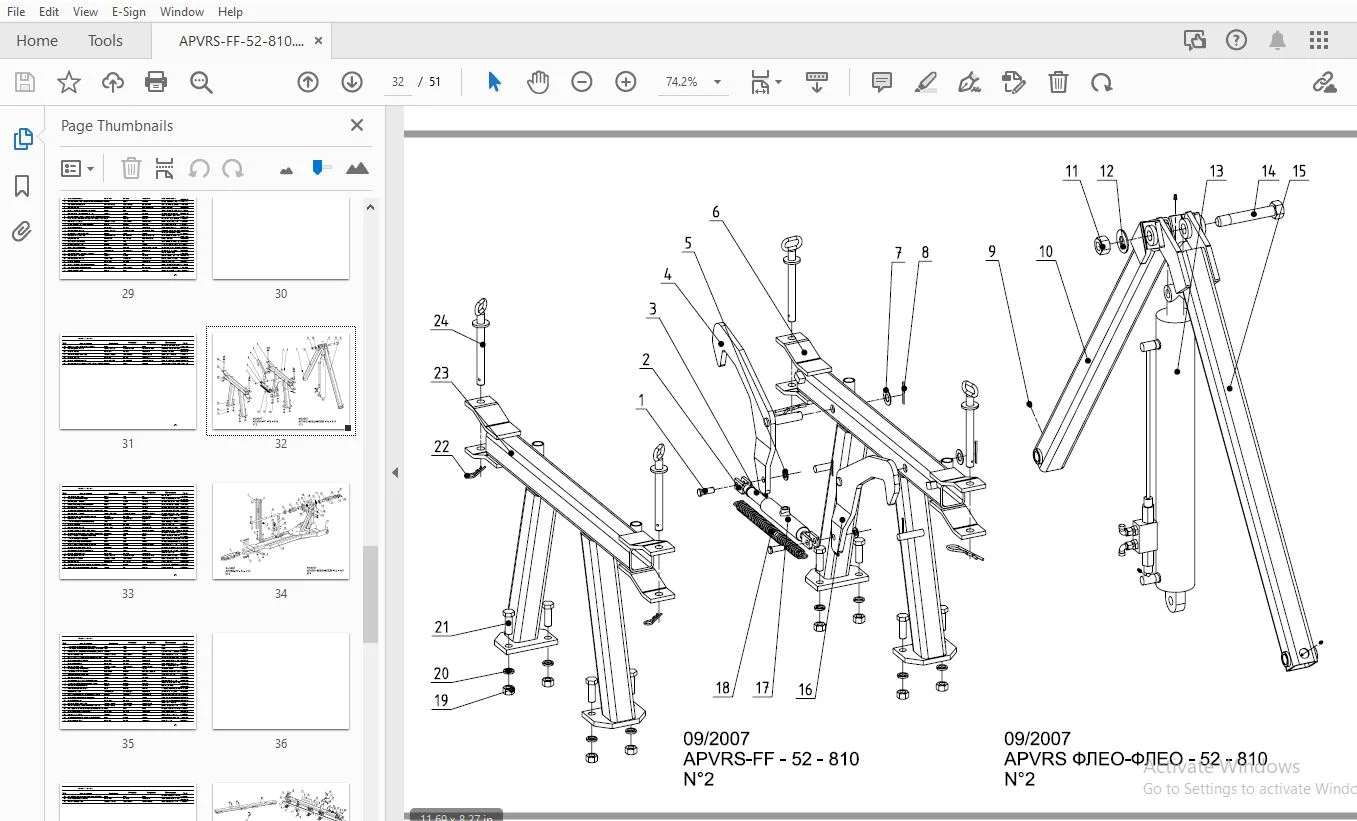
Task: Activate the hand pan tool
Action: 538,82
